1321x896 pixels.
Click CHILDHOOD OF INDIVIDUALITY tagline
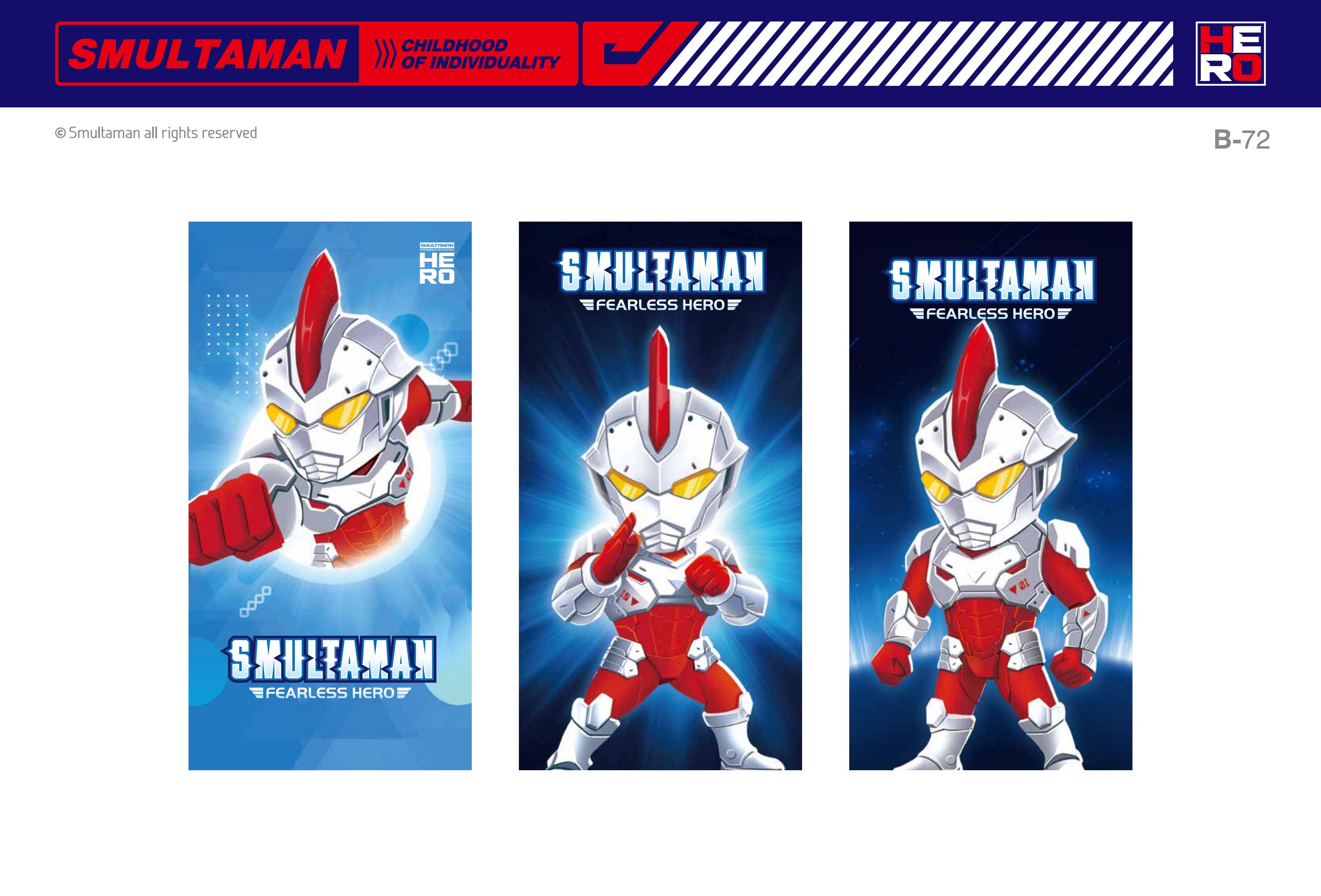coord(480,55)
